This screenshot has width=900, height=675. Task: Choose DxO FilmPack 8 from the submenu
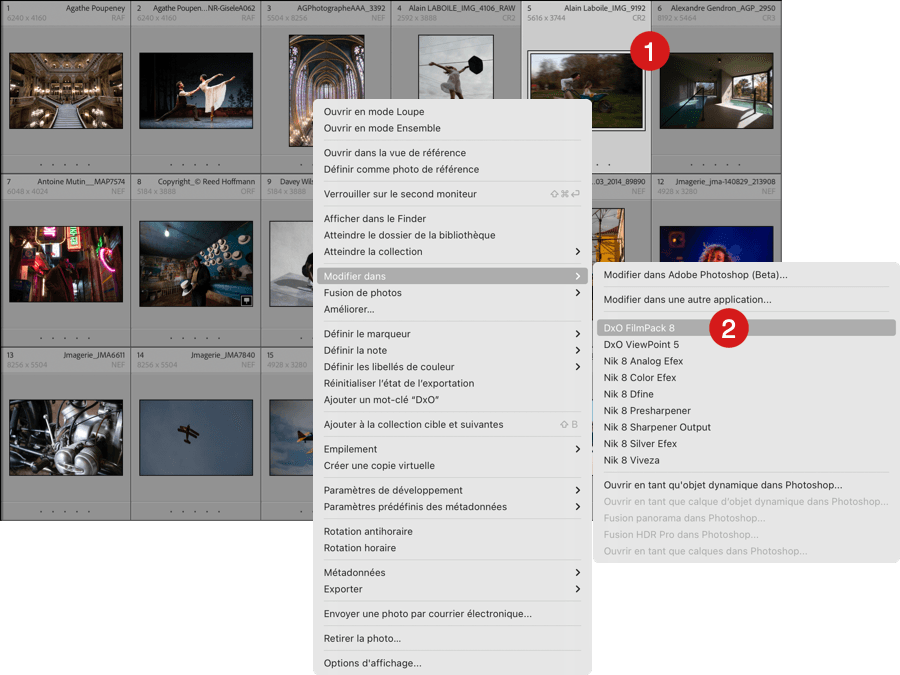pos(639,328)
